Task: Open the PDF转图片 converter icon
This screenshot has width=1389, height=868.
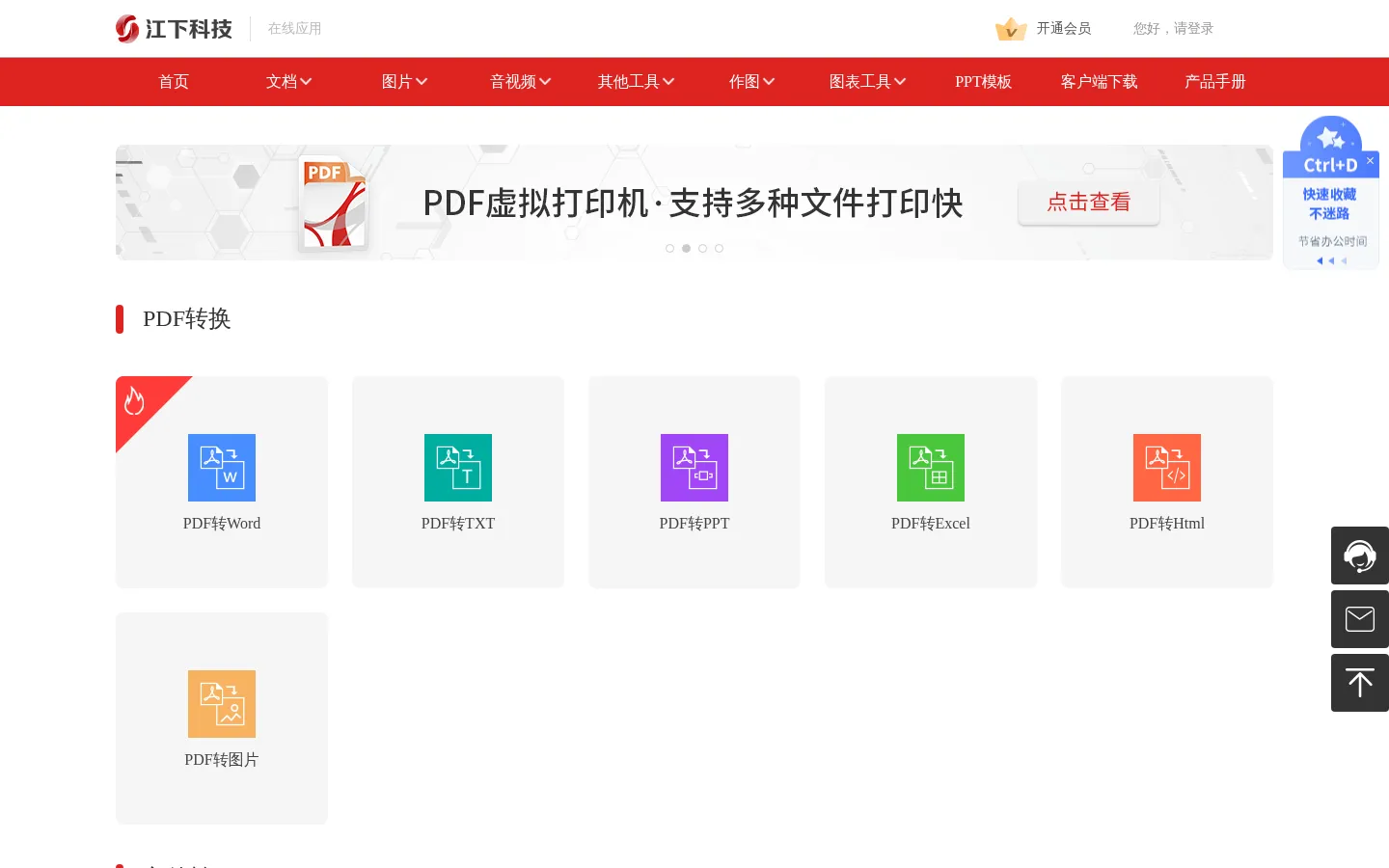Action: click(x=222, y=704)
